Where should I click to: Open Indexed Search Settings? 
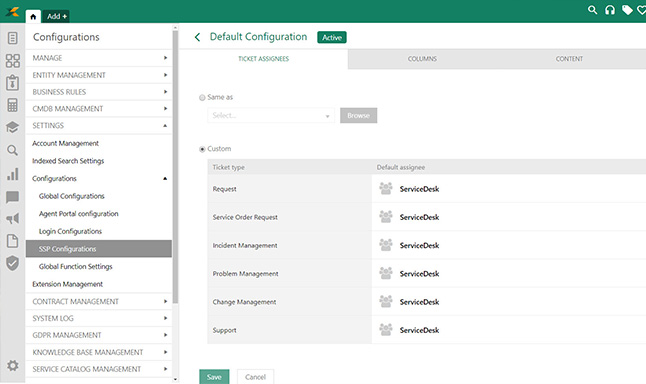[x=68, y=161]
